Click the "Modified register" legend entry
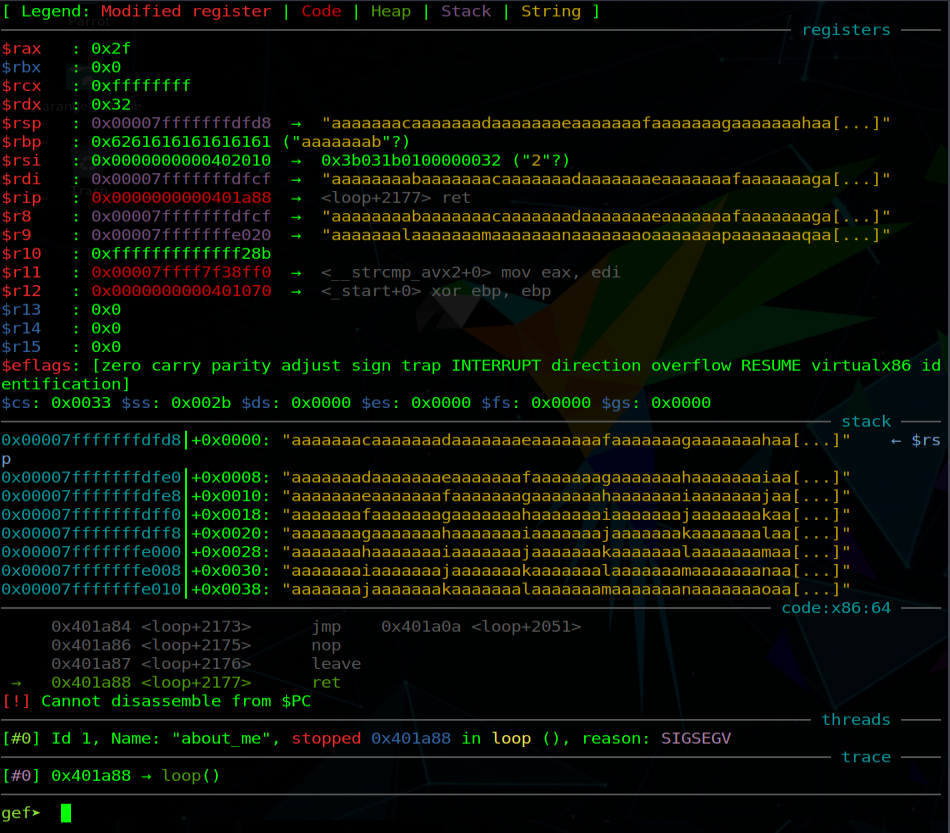Viewport: 950px width, 833px height. (x=186, y=12)
